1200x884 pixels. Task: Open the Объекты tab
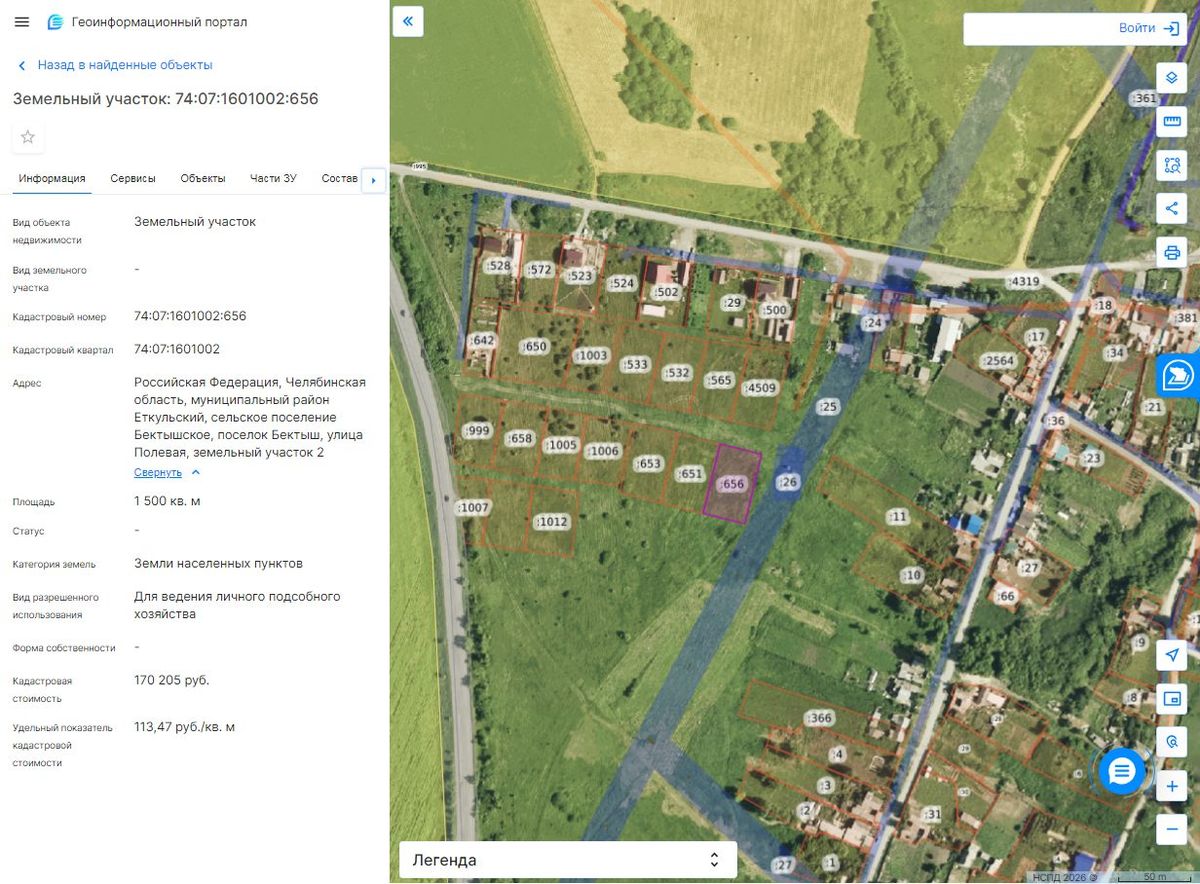[x=203, y=178]
